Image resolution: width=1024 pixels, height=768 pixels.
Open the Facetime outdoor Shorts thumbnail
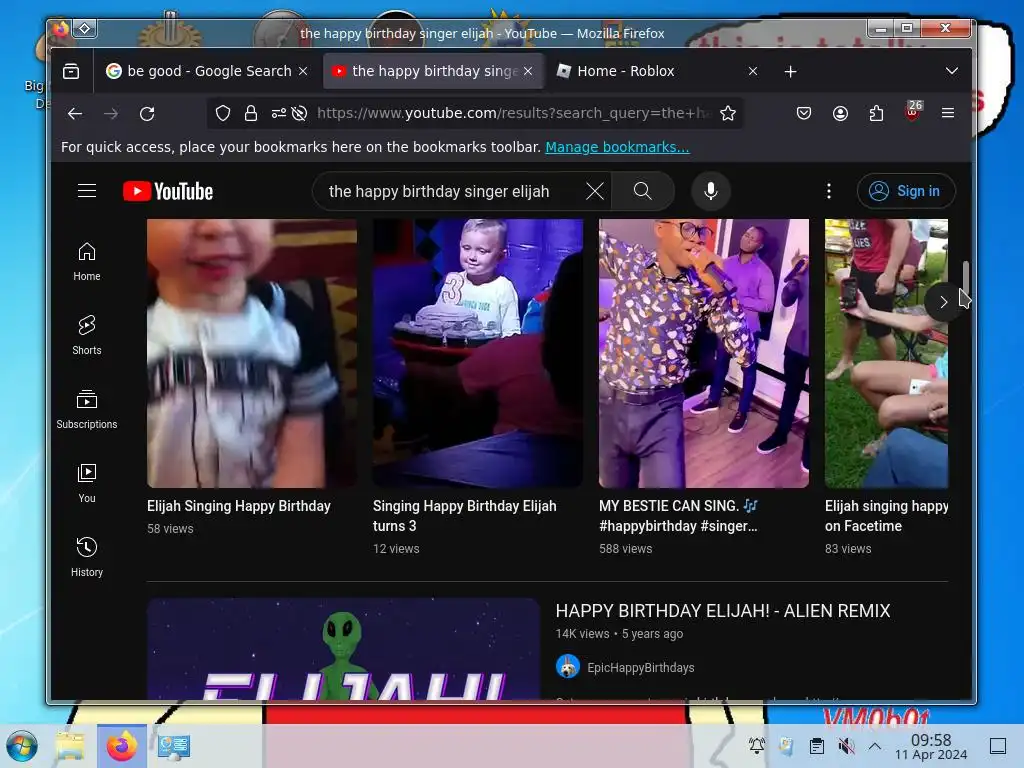pos(886,353)
